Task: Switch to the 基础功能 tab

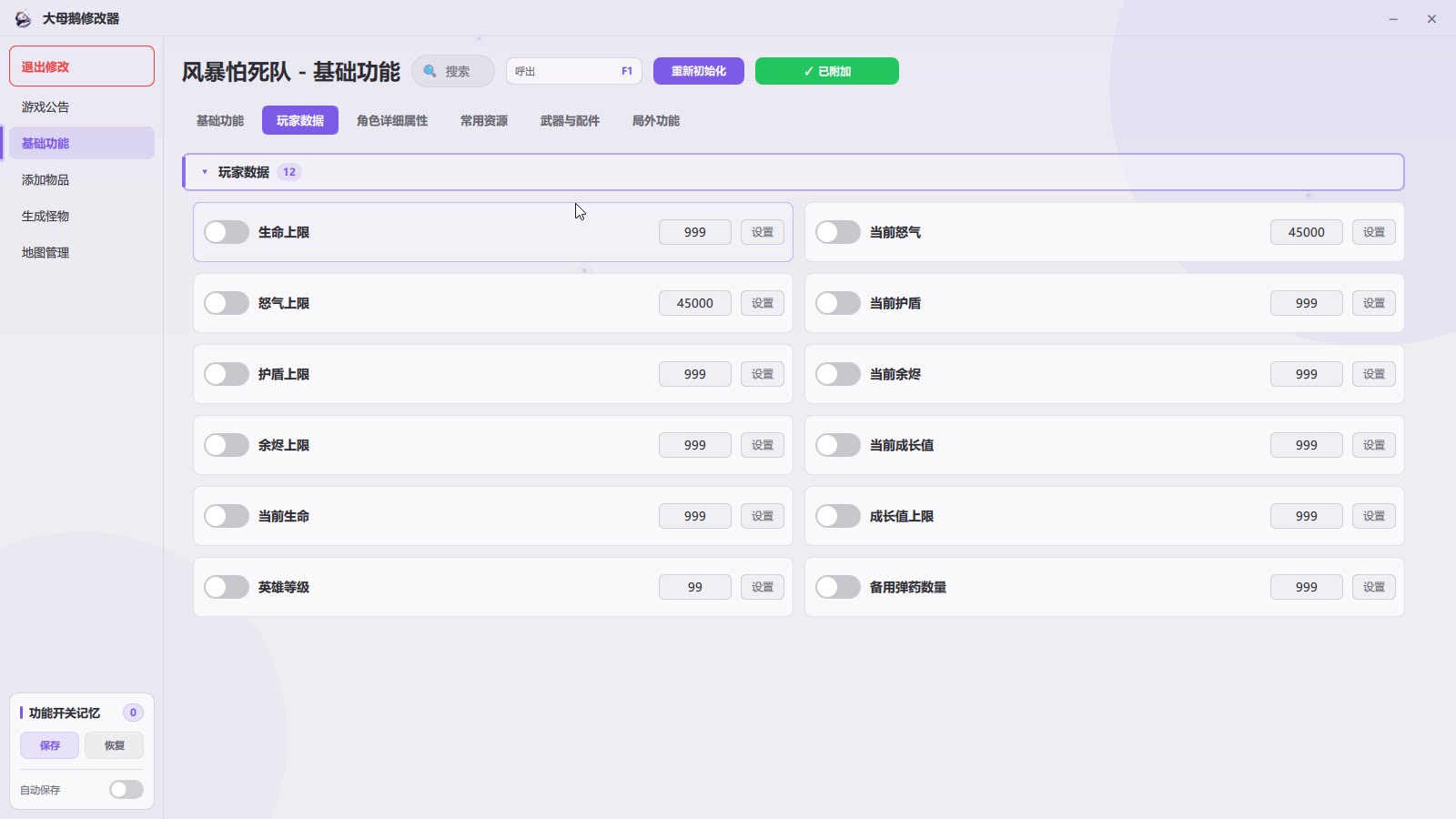Action: (x=220, y=120)
